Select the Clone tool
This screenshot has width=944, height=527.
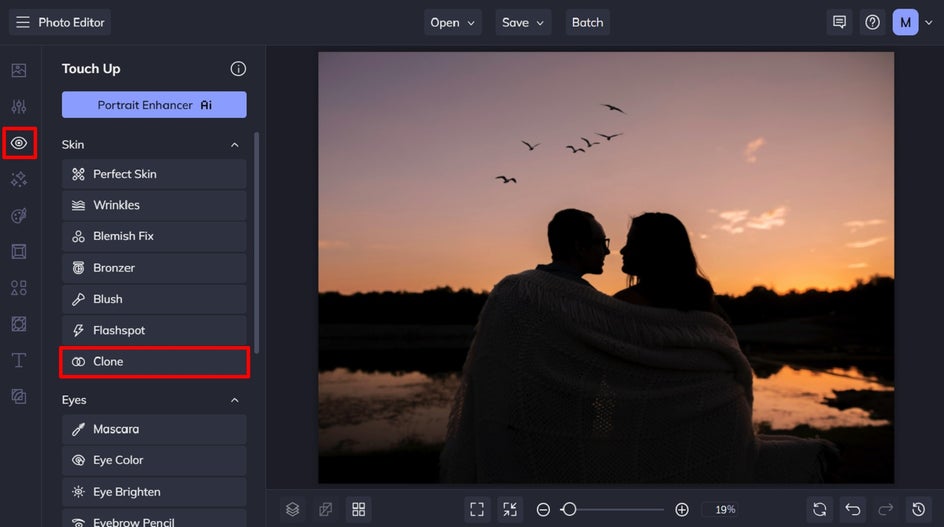(x=154, y=361)
